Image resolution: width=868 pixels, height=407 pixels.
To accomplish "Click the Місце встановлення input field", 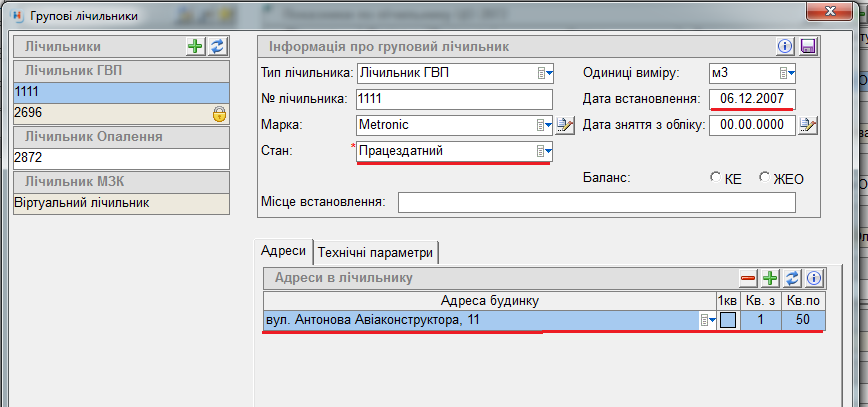I will [x=596, y=203].
